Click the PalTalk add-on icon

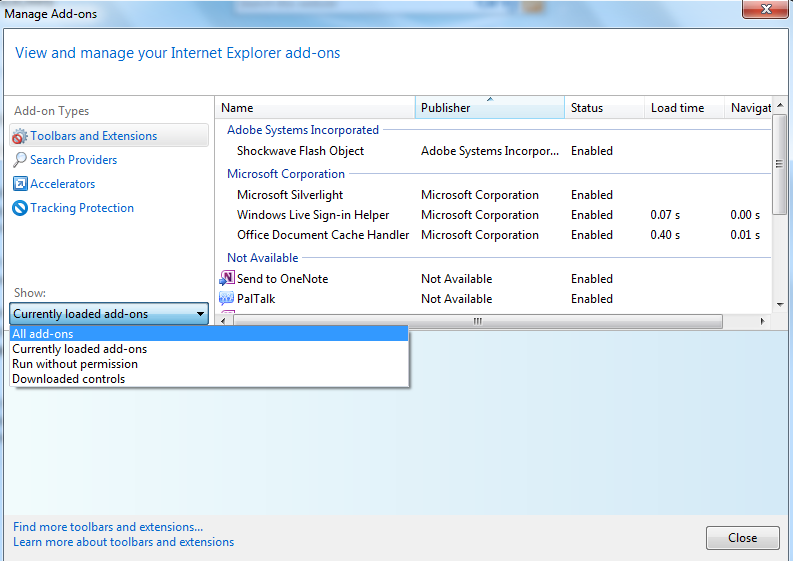coord(227,298)
